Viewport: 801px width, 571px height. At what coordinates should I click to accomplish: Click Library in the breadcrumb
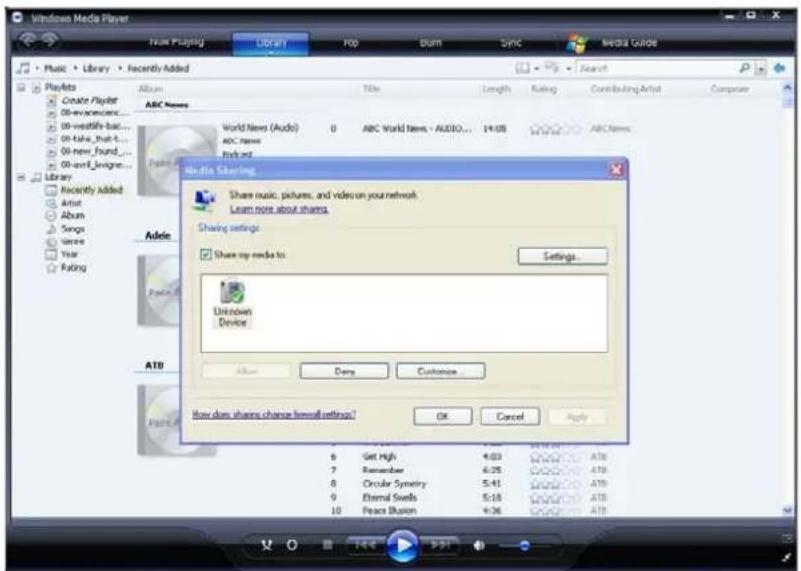pyautogui.click(x=96, y=68)
